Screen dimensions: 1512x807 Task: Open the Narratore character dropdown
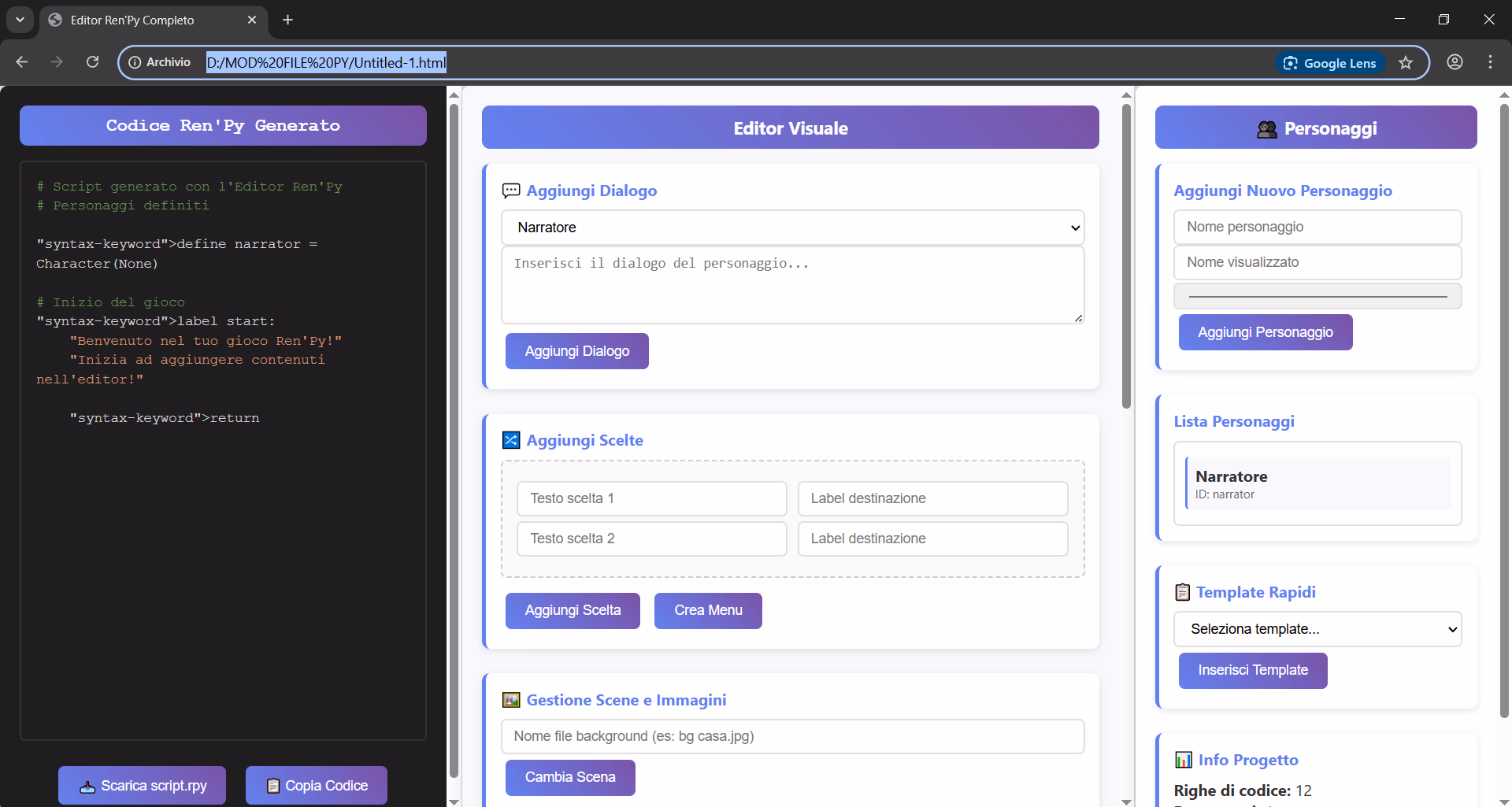(792, 228)
